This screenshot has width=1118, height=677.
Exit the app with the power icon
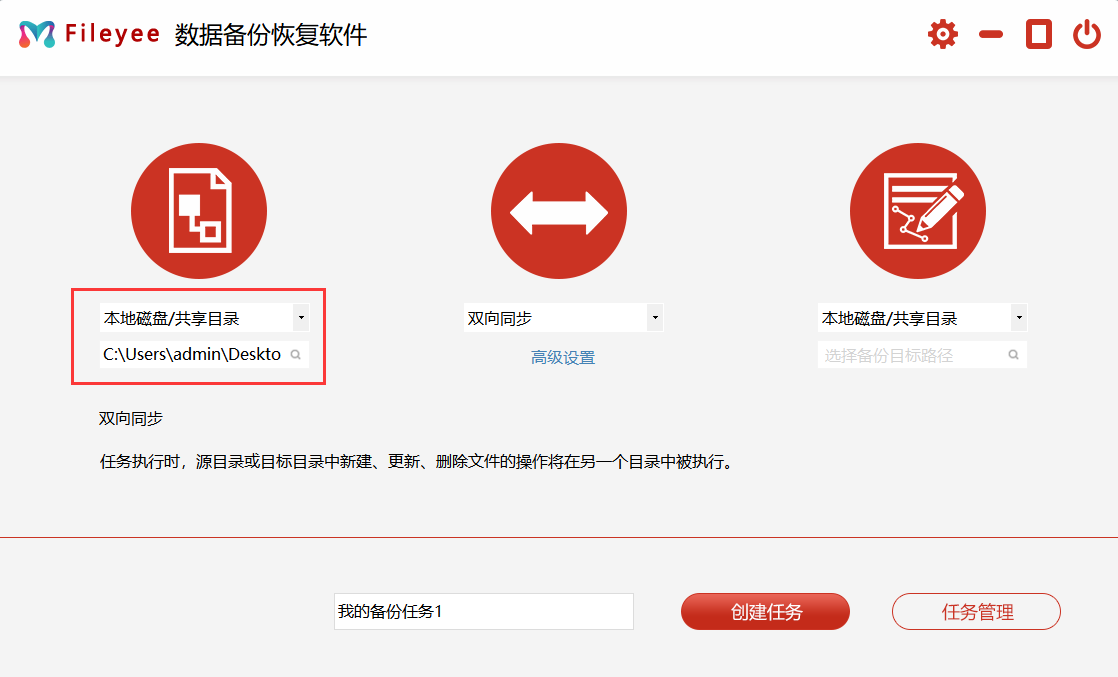(x=1087, y=35)
